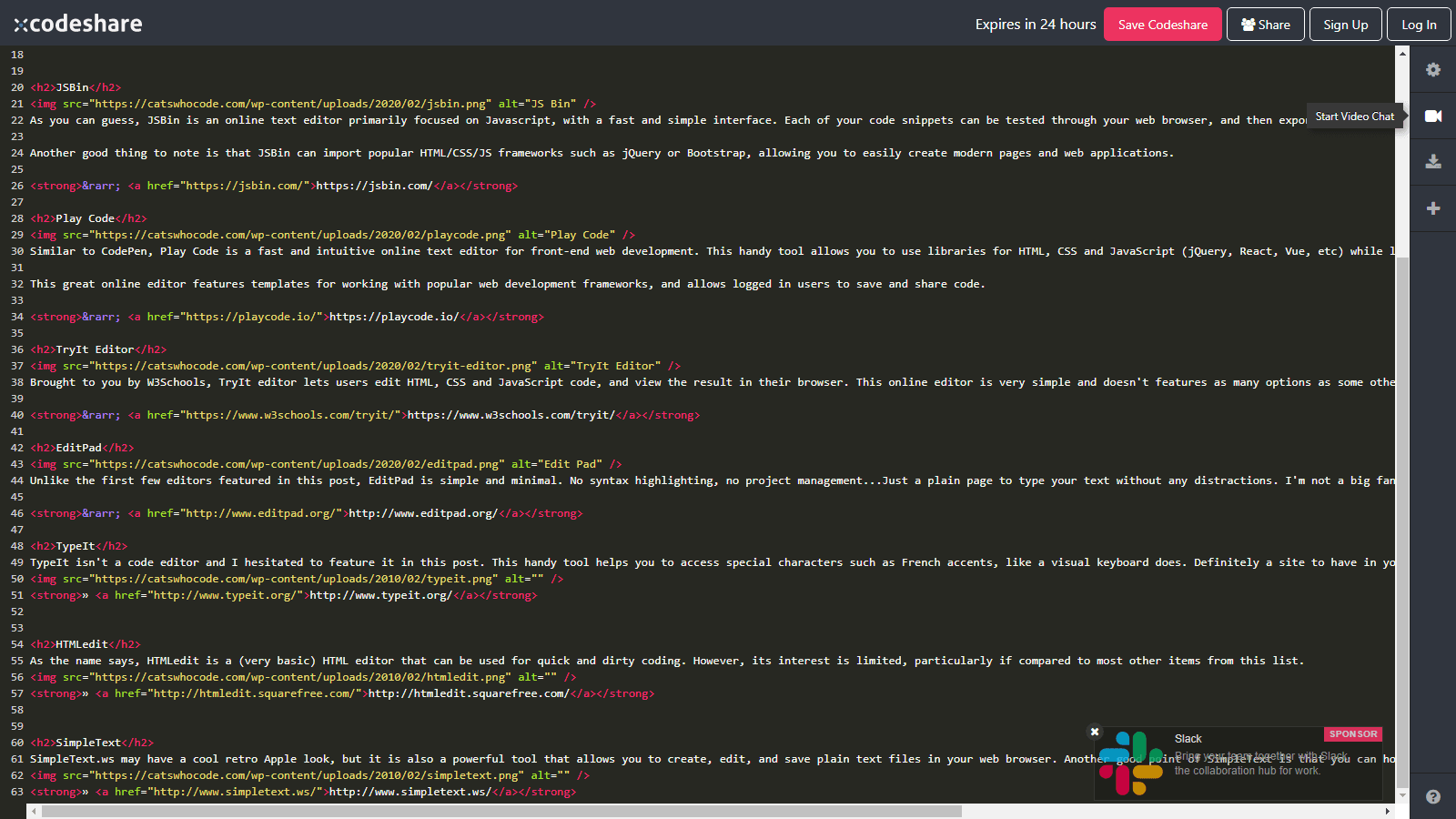Click the SPONSOR badge
The width and height of the screenshot is (1456, 819).
click(1353, 733)
